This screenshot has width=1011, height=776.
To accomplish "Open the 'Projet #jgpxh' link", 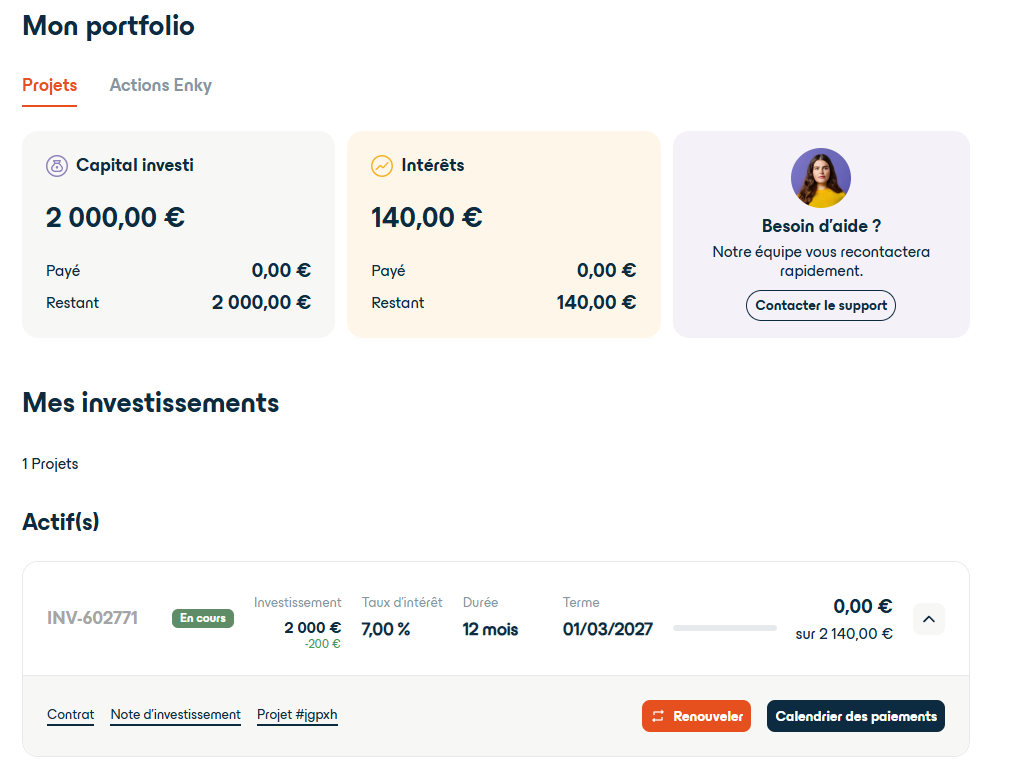I will pyautogui.click(x=297, y=714).
